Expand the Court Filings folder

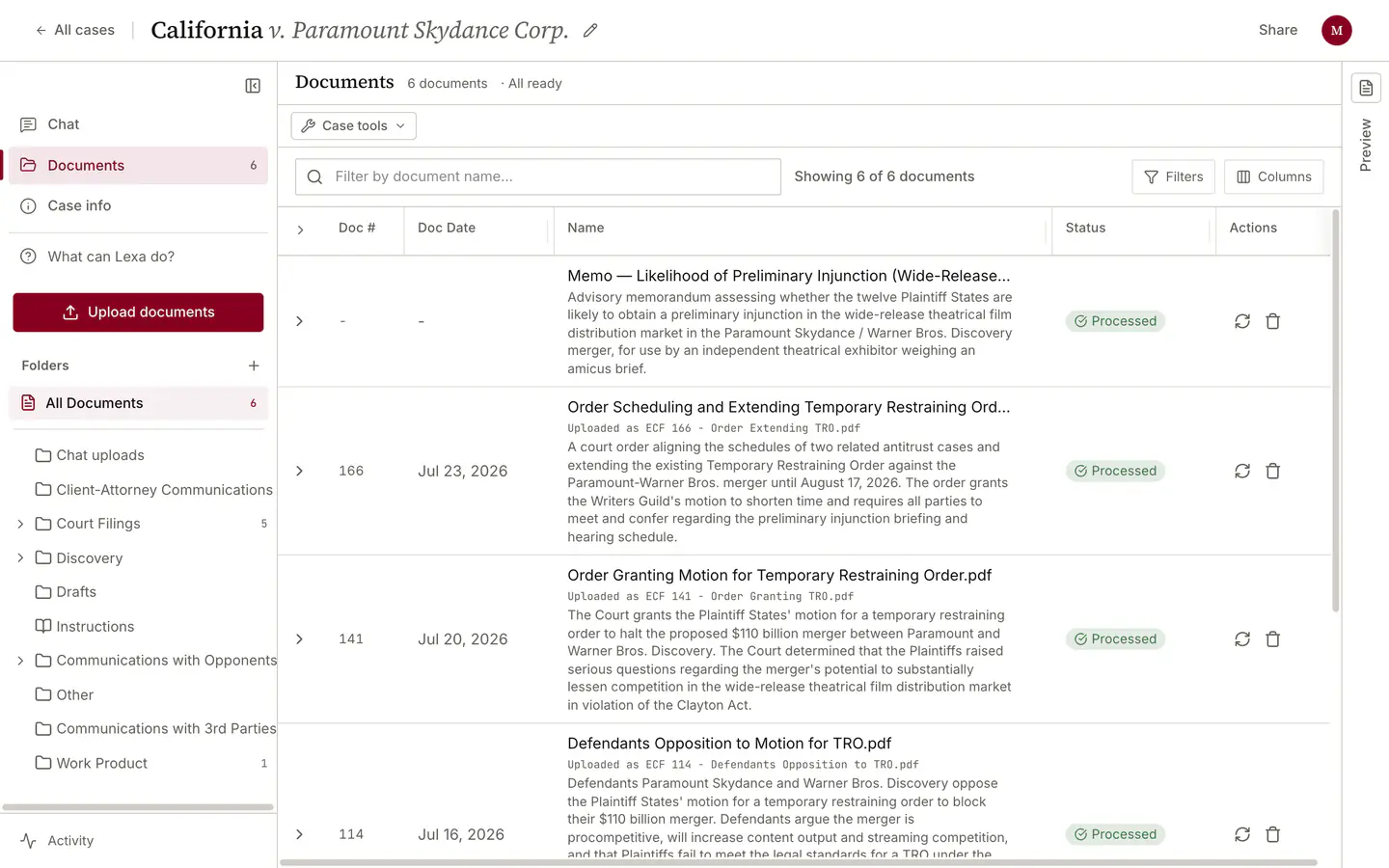pos(20,524)
